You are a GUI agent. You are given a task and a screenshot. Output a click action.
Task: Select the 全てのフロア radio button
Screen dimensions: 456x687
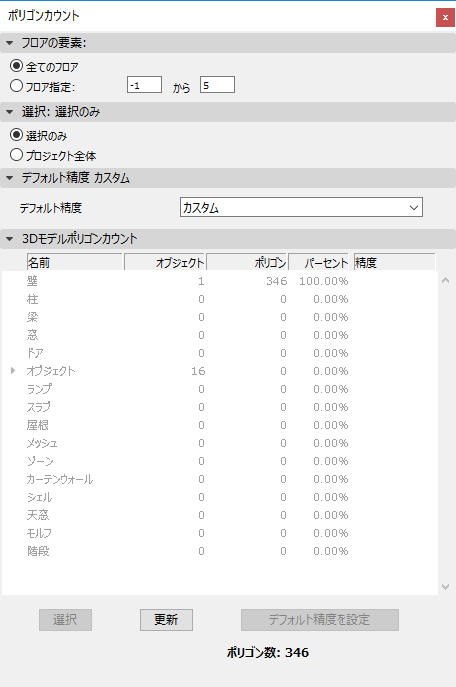(16, 66)
